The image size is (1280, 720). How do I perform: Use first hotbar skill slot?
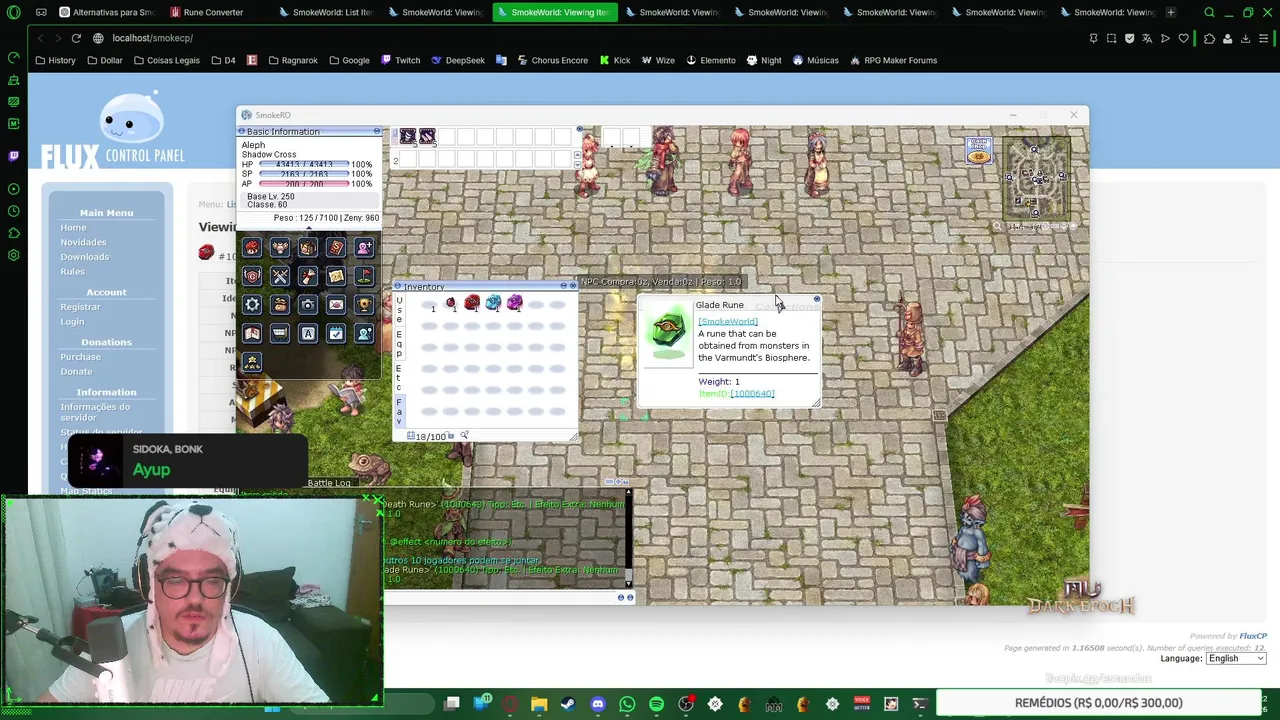(408, 136)
